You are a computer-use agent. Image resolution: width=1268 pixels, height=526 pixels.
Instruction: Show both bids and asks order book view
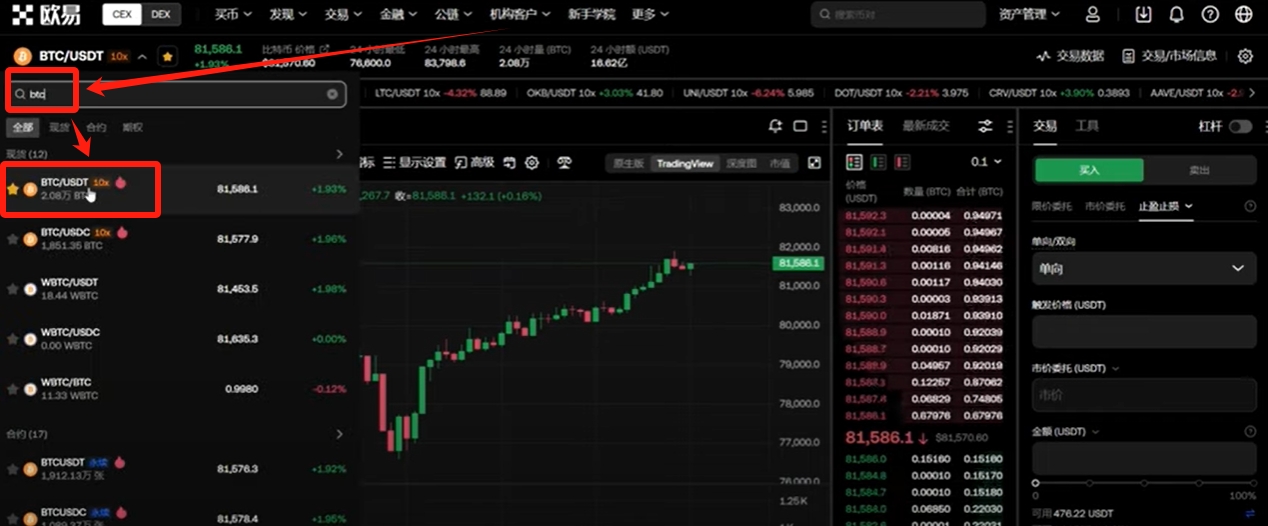[854, 162]
